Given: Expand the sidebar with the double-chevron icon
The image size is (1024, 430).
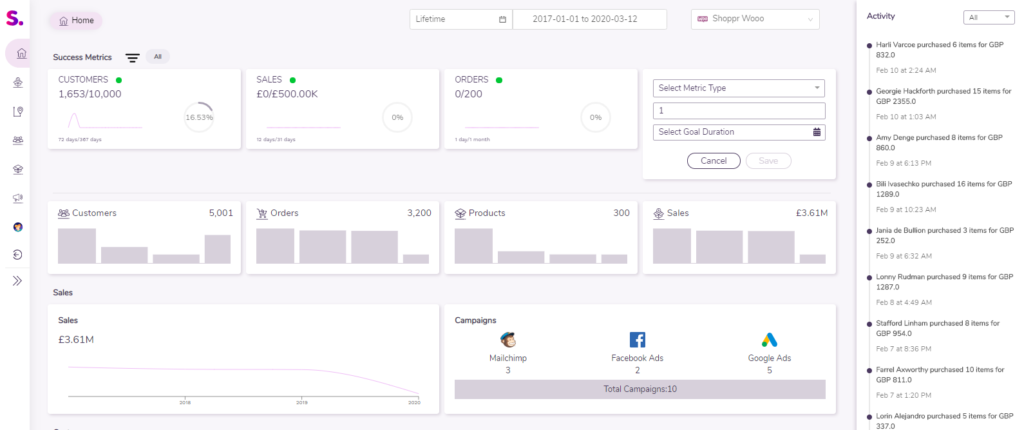Looking at the screenshot, I should (x=18, y=282).
